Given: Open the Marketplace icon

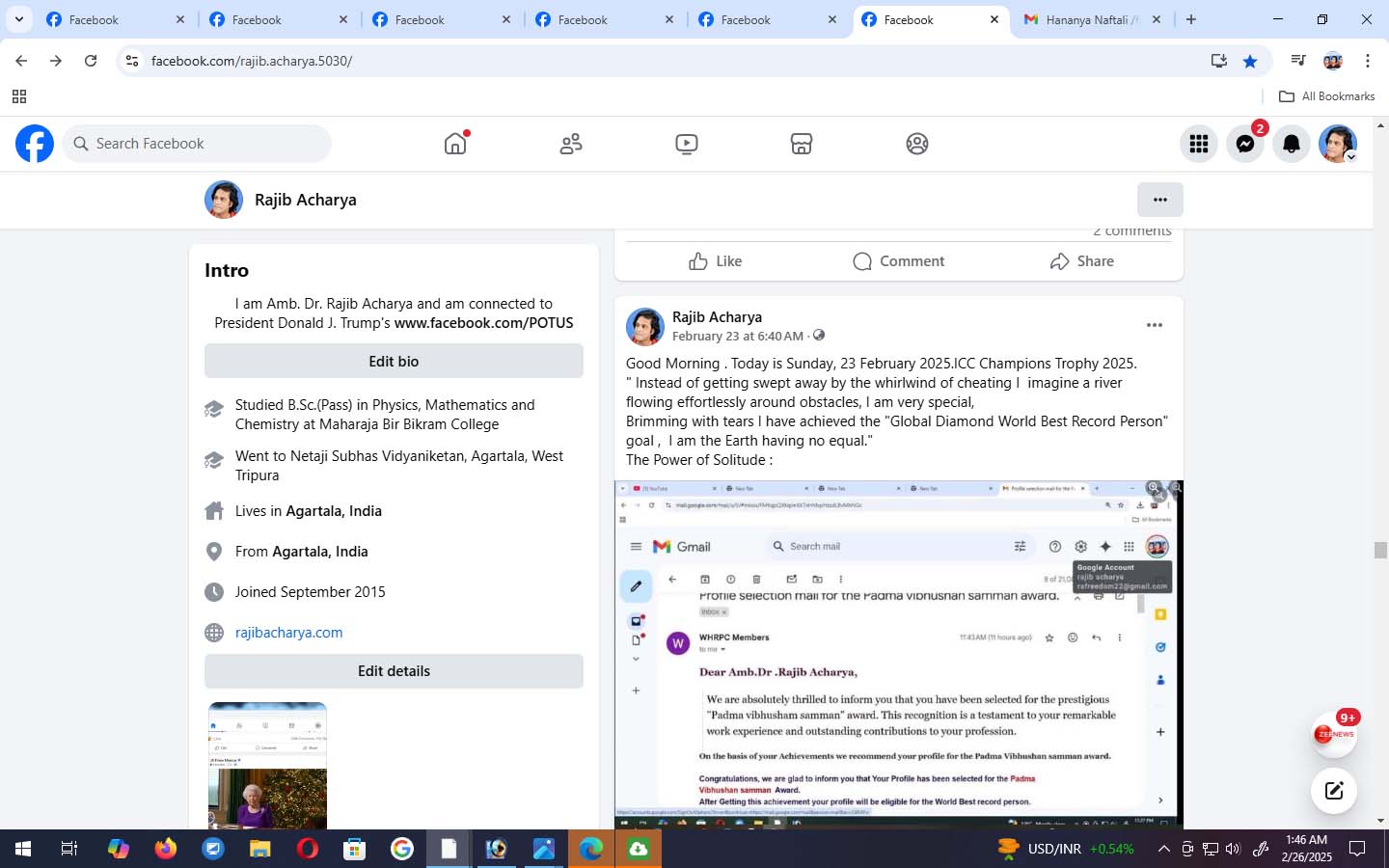Looking at the screenshot, I should tap(802, 144).
